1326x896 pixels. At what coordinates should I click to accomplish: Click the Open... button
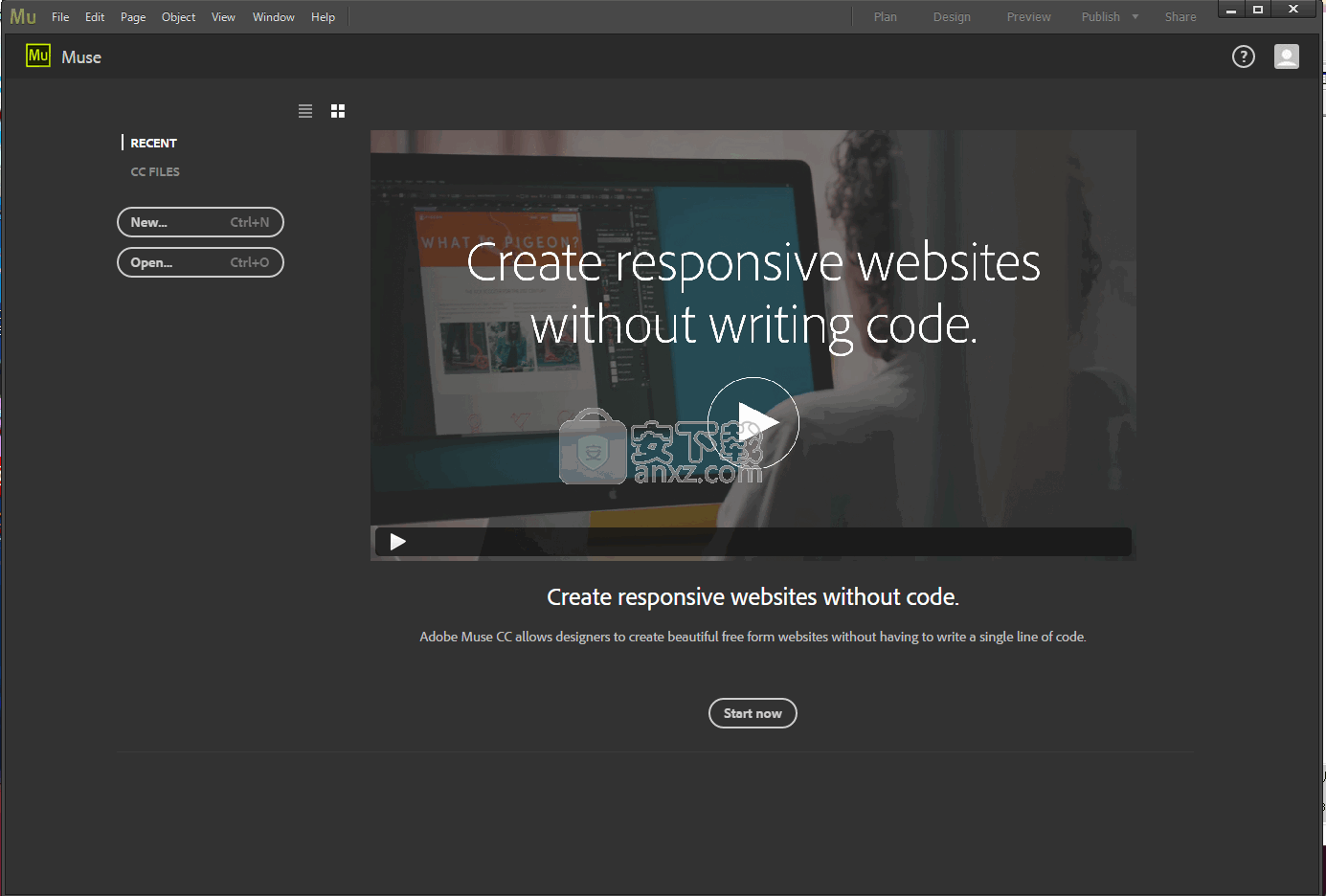[200, 262]
